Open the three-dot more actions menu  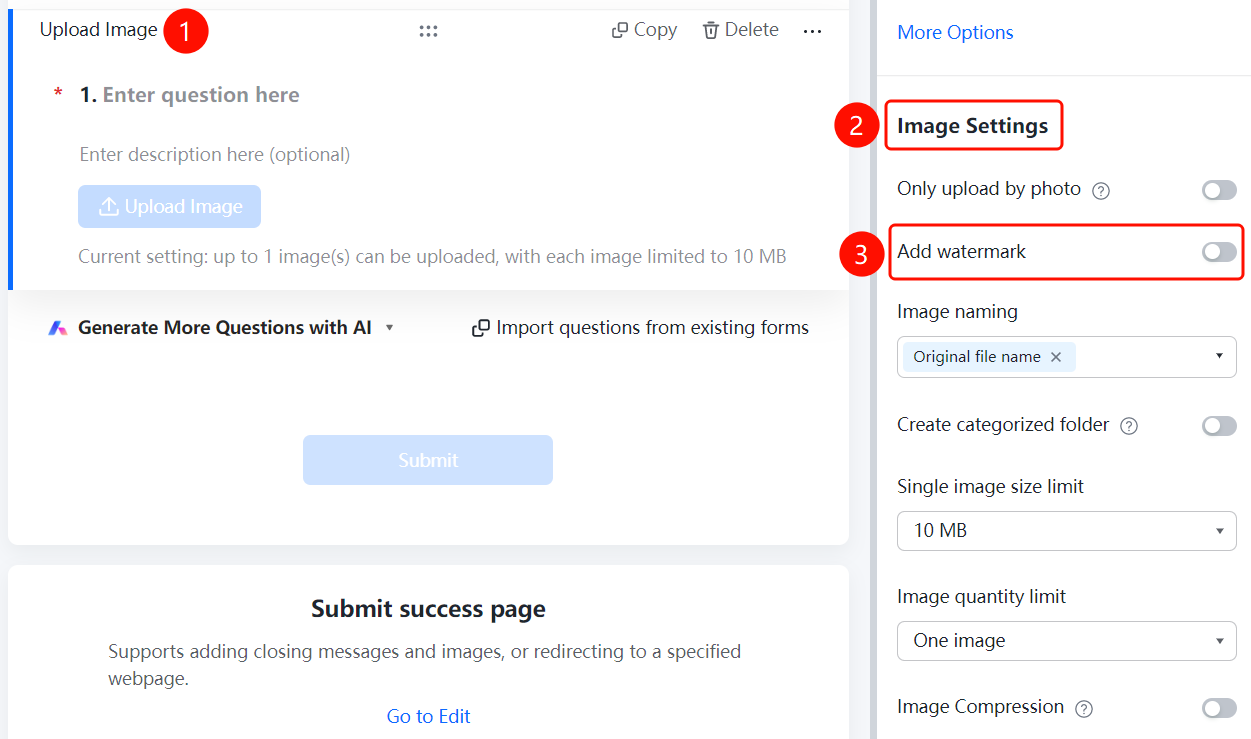click(x=812, y=32)
